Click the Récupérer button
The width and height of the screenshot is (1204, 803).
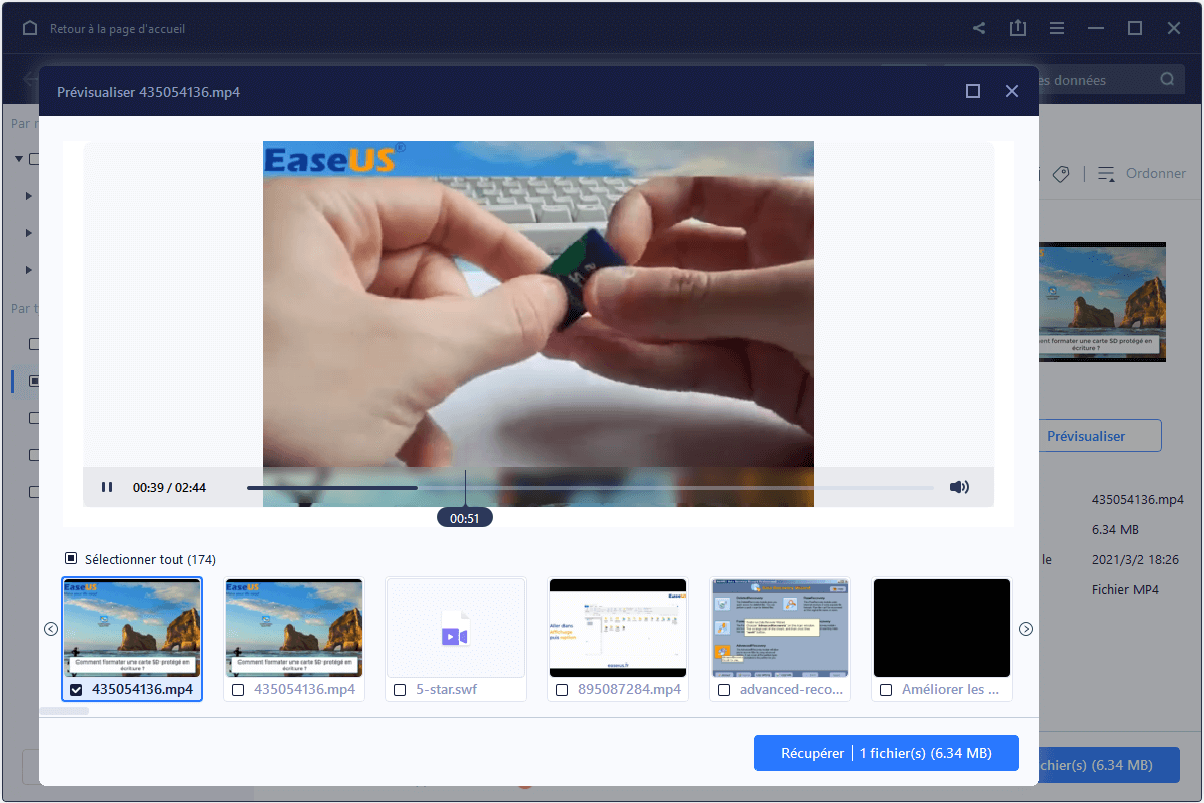tap(886, 753)
